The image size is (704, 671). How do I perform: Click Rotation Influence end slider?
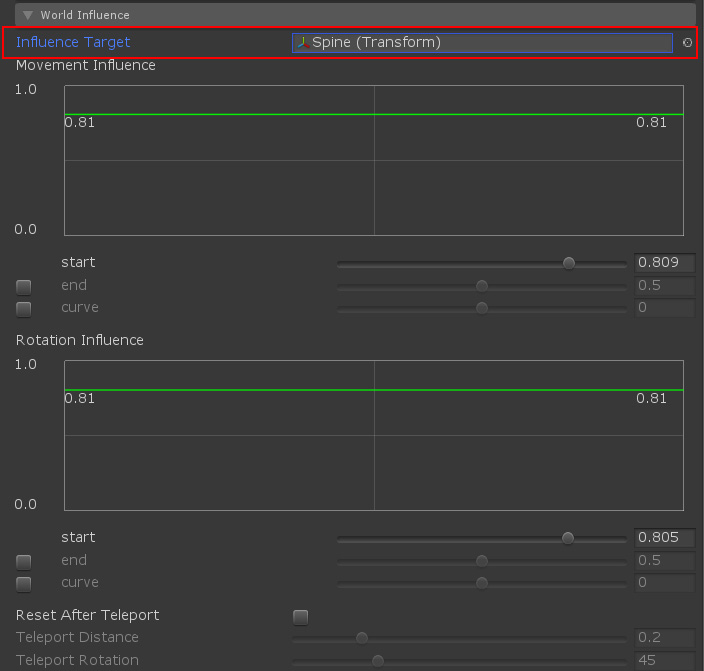click(482, 561)
